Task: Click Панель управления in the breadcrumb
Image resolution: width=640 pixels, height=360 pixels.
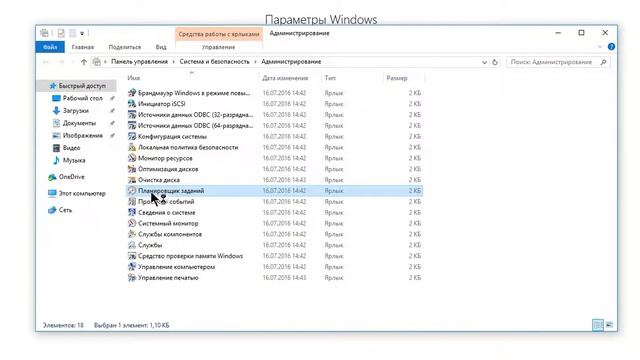Action: [139, 62]
